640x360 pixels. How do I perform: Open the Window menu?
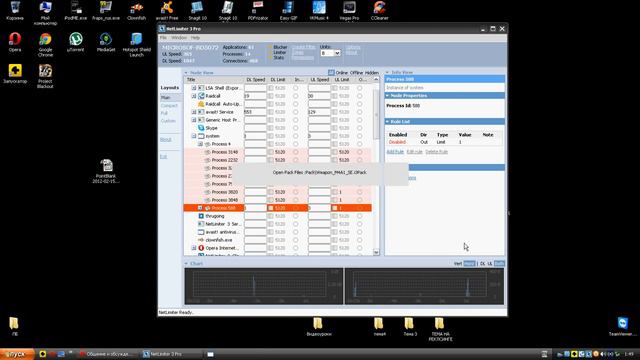coord(179,38)
